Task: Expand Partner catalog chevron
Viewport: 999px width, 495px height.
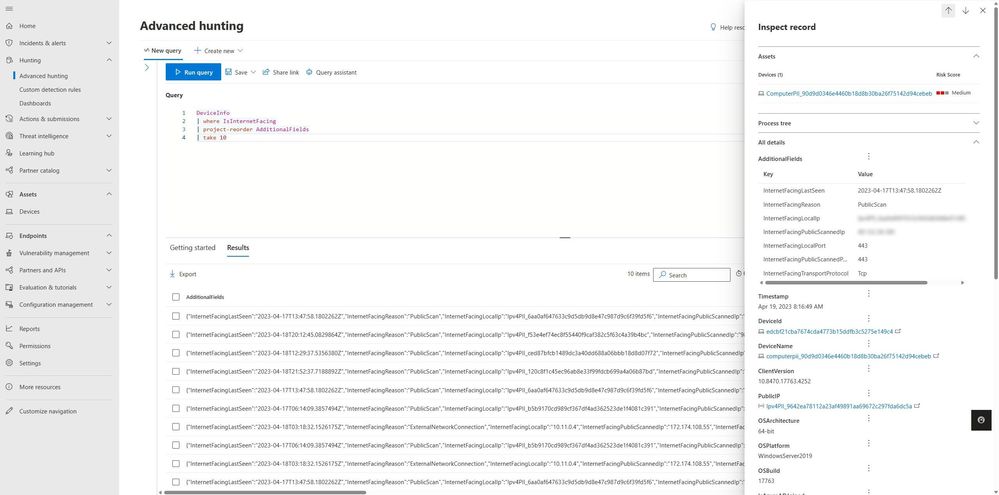Action: coord(109,171)
